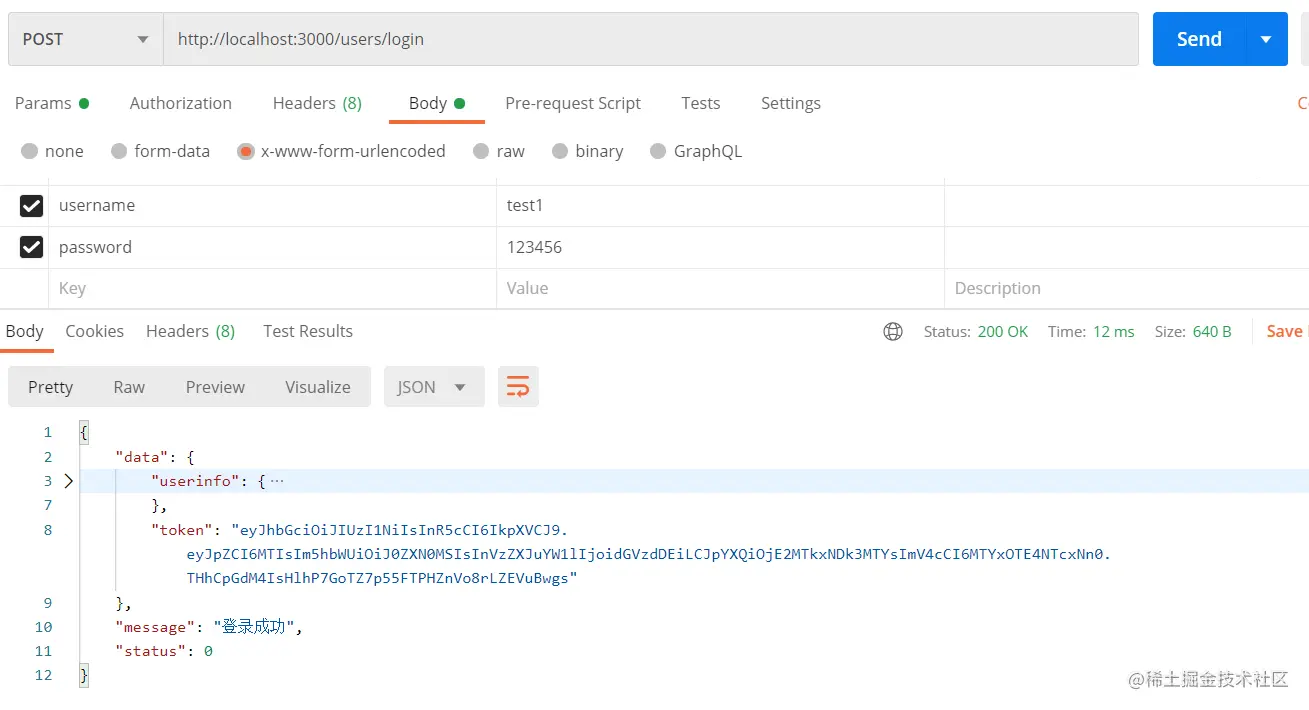The image size is (1309, 710).
Task: Select the GraphQL body radio option
Action: tap(658, 151)
